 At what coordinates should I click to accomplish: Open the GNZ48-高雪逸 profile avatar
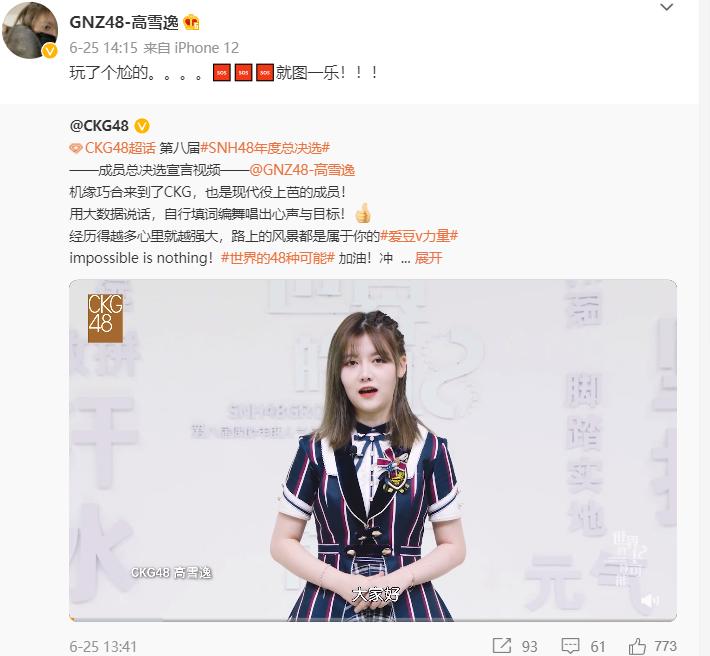pyautogui.click(x=30, y=30)
